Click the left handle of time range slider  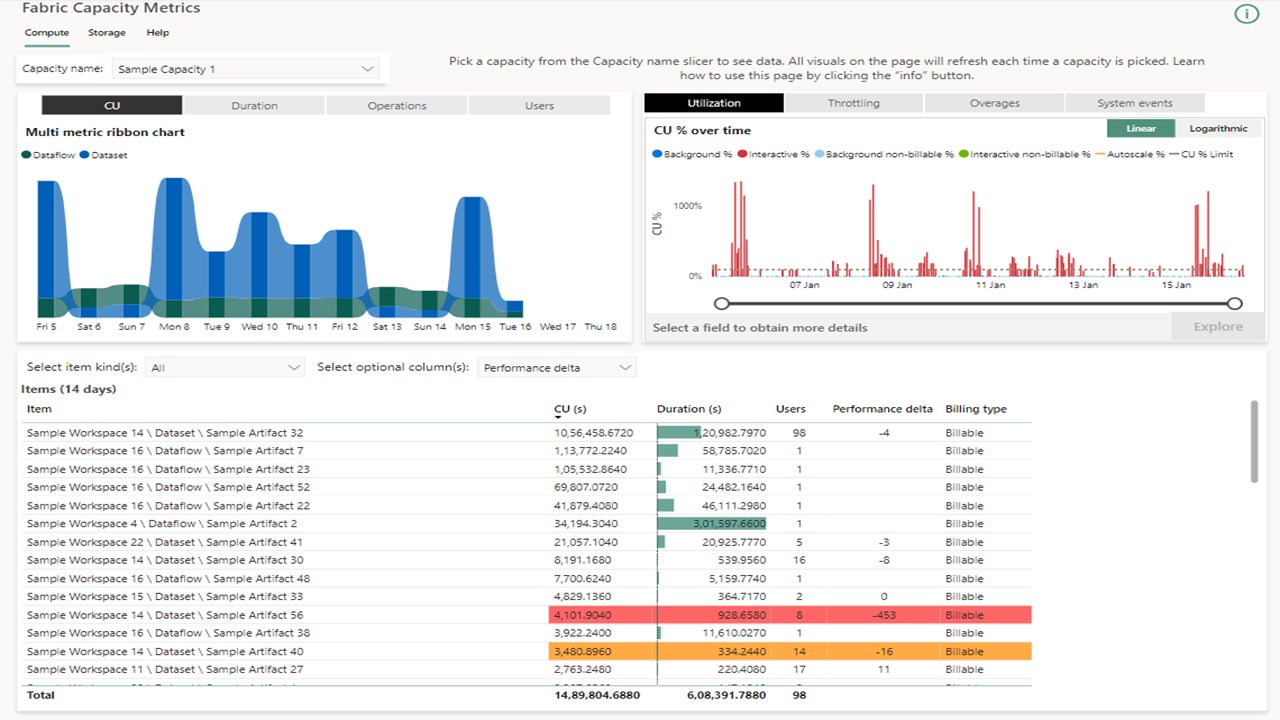pyautogui.click(x=722, y=303)
